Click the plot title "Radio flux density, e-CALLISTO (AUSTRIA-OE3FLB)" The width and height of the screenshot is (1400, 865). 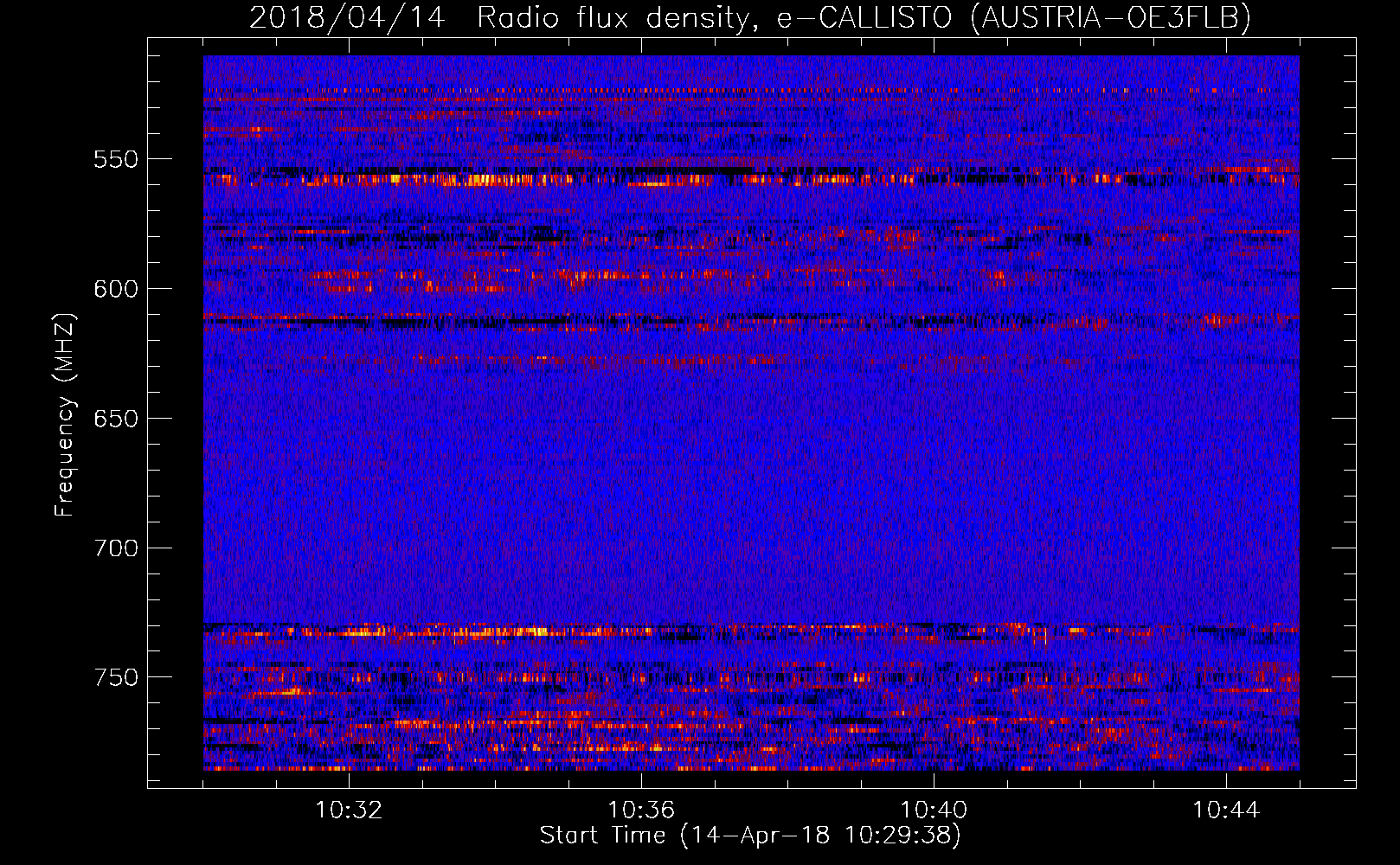[864, 18]
